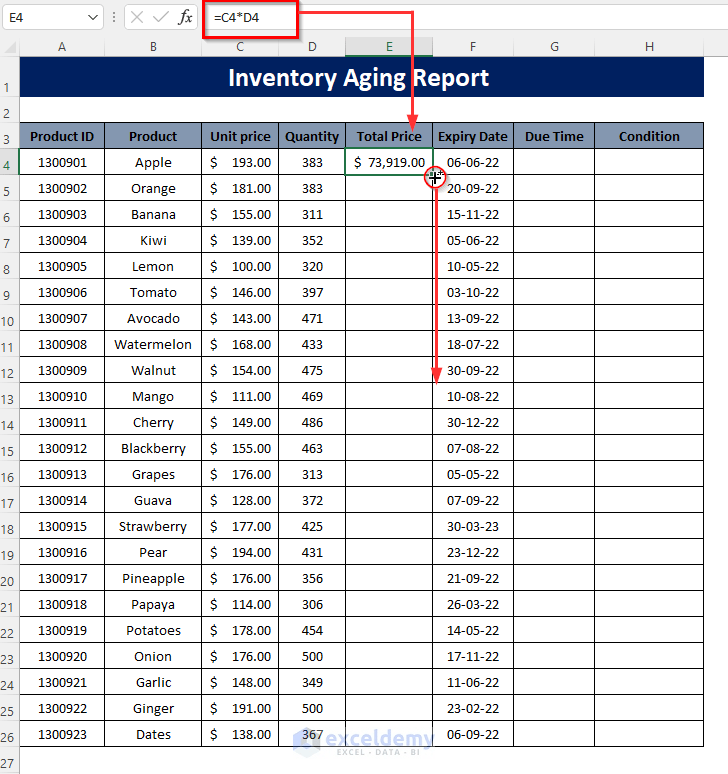Select Lemon quantity 320 cell
728x774 pixels.
point(312,266)
